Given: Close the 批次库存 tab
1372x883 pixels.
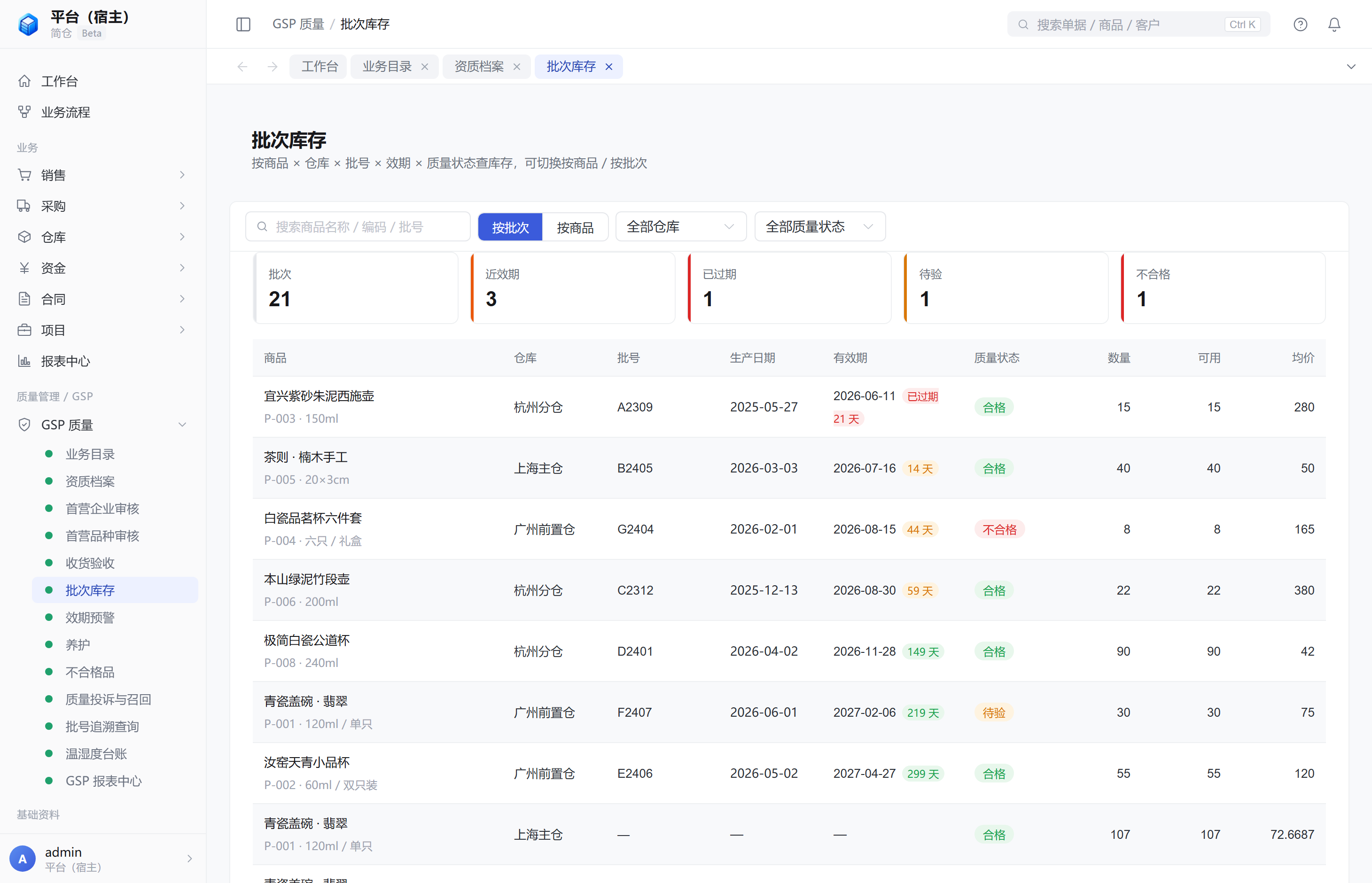Looking at the screenshot, I should tap(609, 67).
